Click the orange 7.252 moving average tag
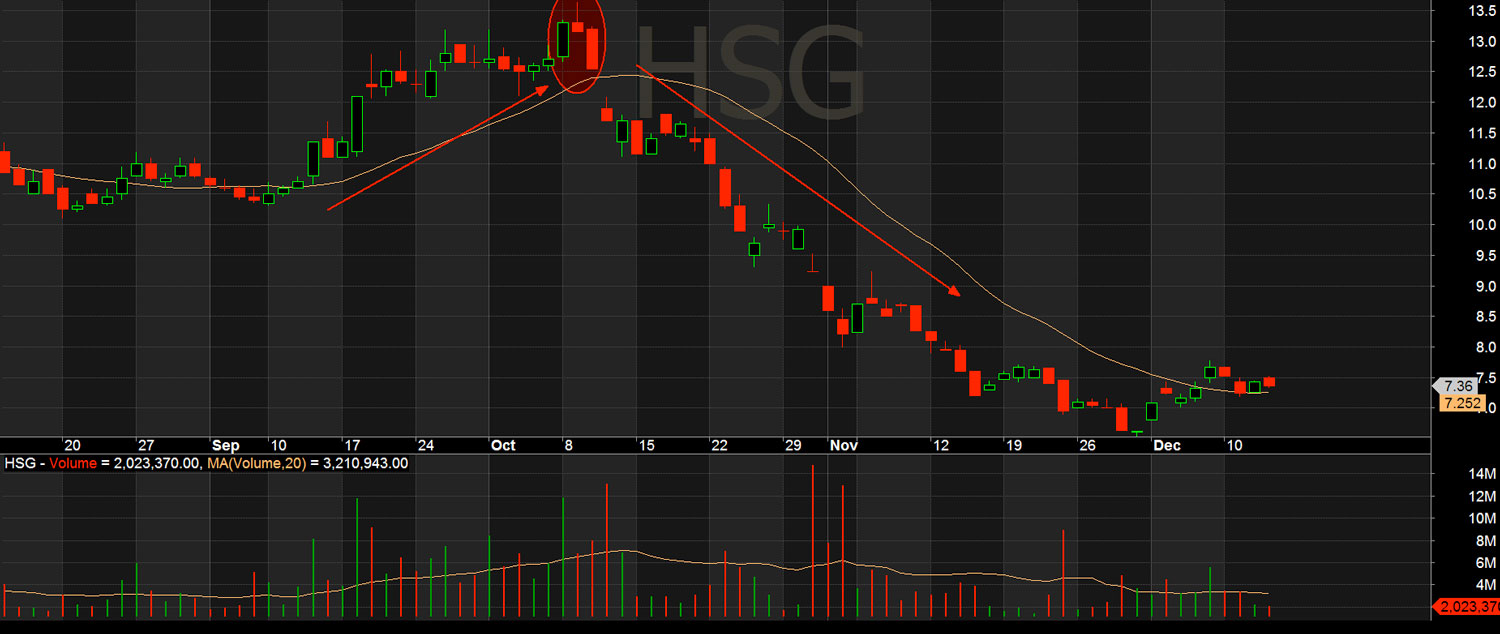This screenshot has height=634, width=1500. click(1459, 403)
